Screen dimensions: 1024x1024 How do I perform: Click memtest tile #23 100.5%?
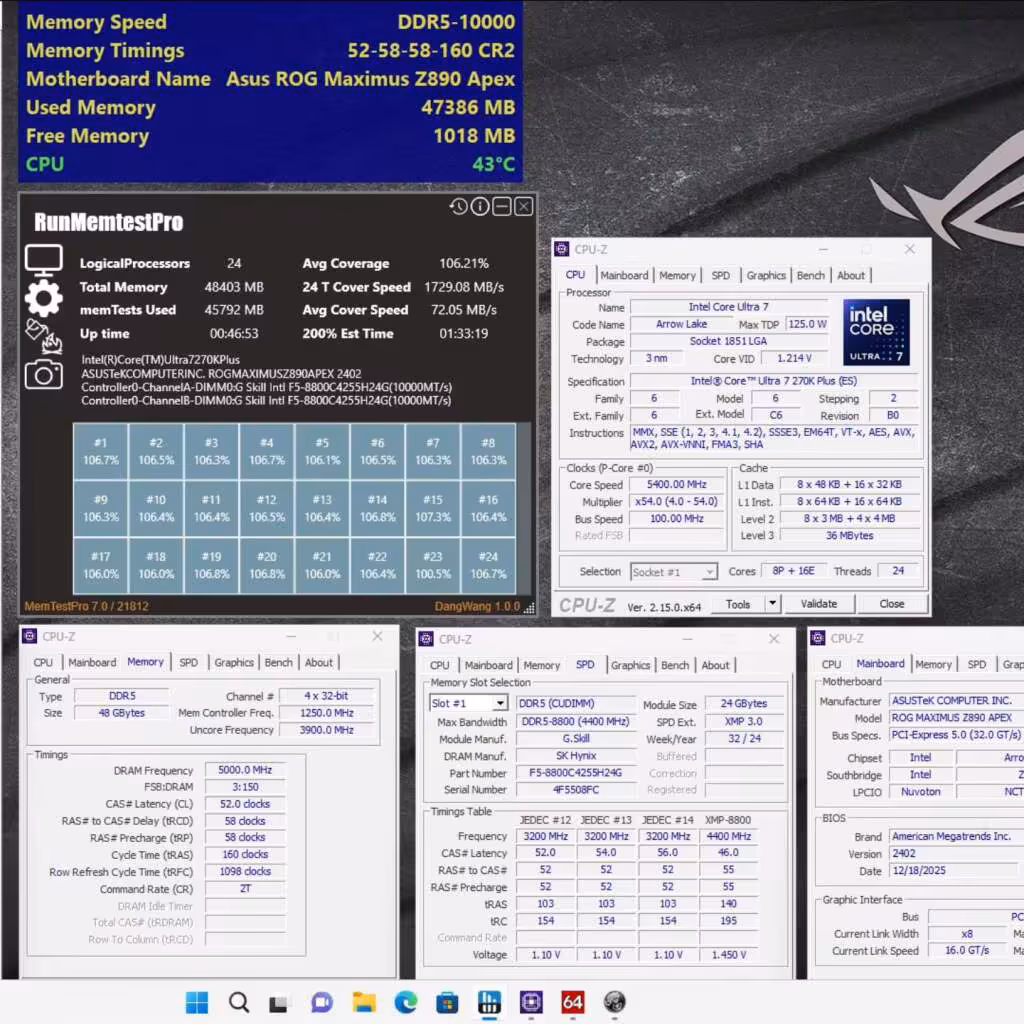(433, 565)
